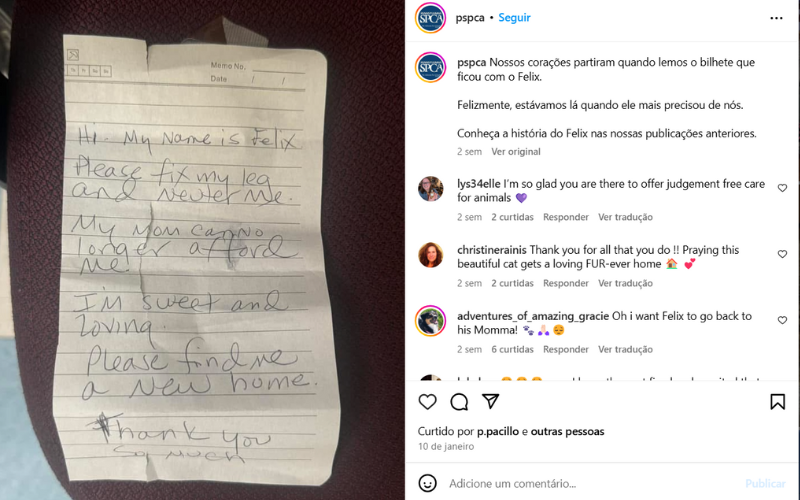Image resolution: width=800 pixels, height=500 pixels.
Task: Open the three-dot more options menu
Action: pos(776,18)
